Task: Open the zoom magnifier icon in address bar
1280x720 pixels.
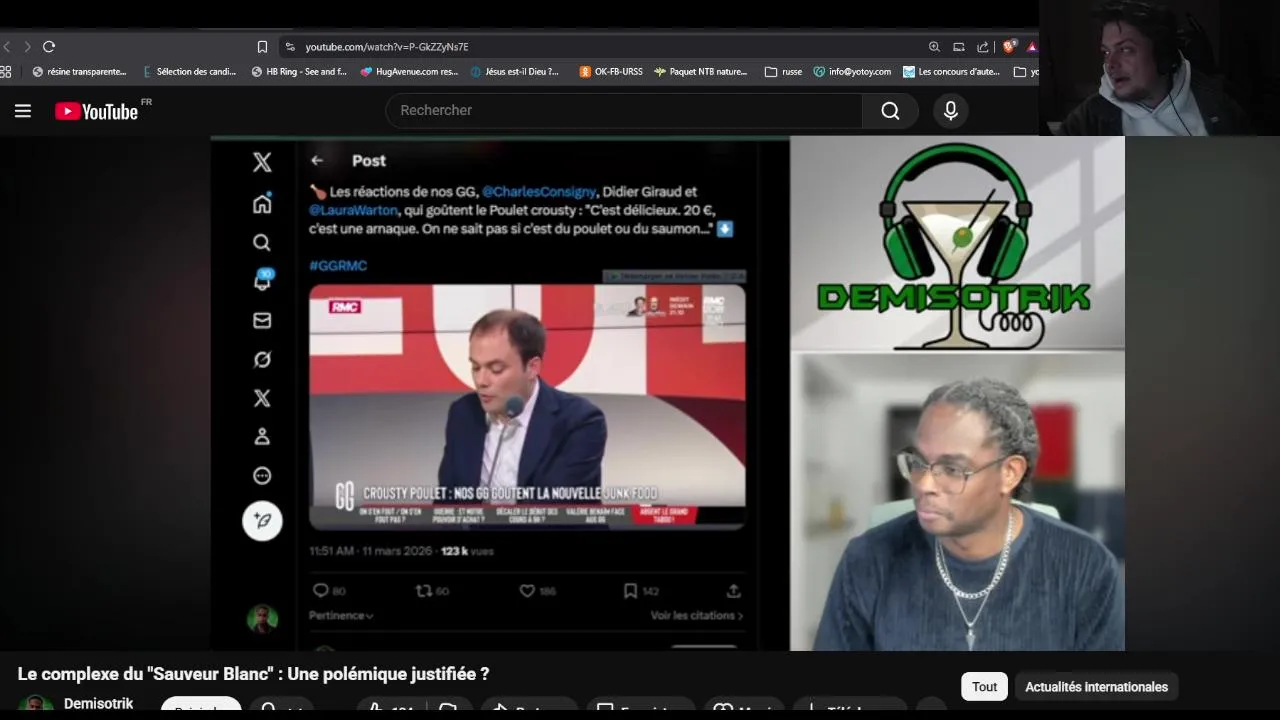Action: (x=934, y=47)
